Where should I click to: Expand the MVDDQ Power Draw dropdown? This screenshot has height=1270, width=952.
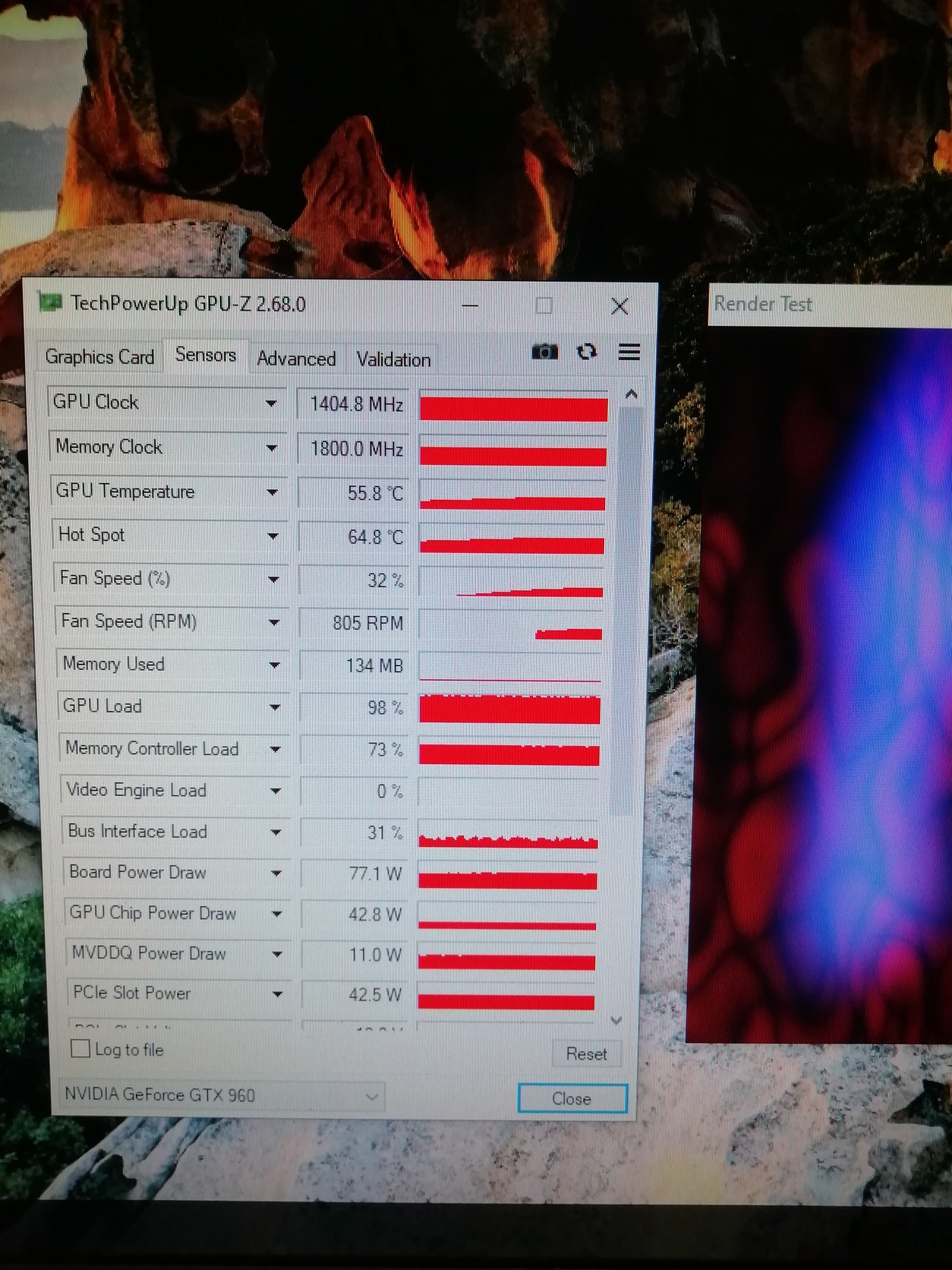pyautogui.click(x=277, y=954)
